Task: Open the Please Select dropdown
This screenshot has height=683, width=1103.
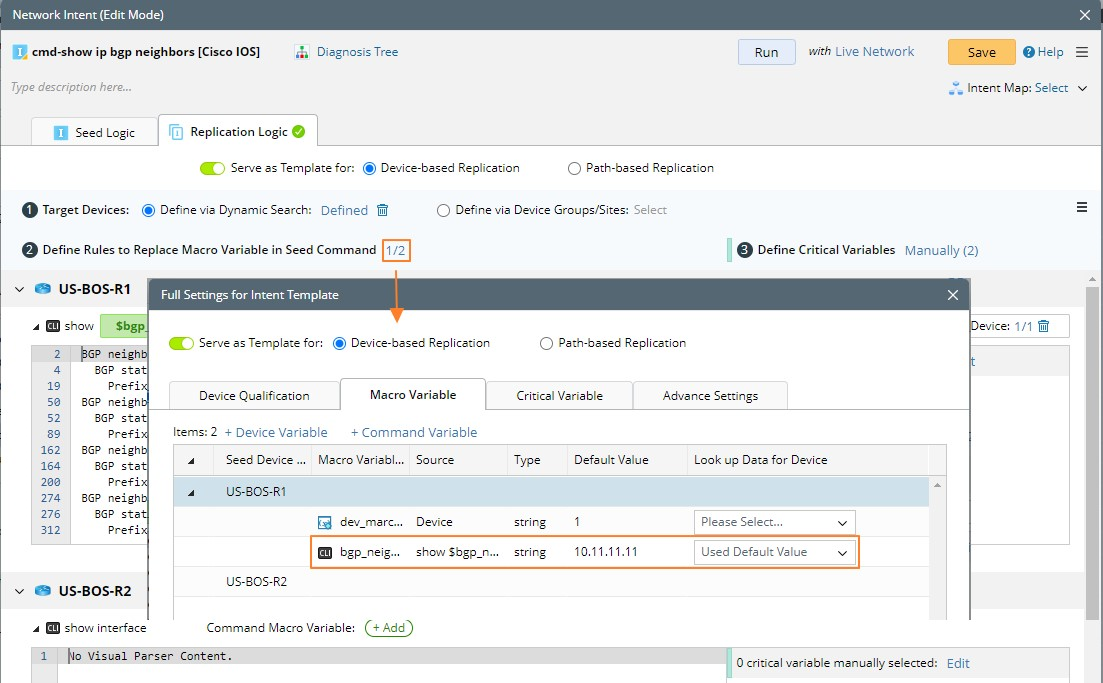Action: 775,522
